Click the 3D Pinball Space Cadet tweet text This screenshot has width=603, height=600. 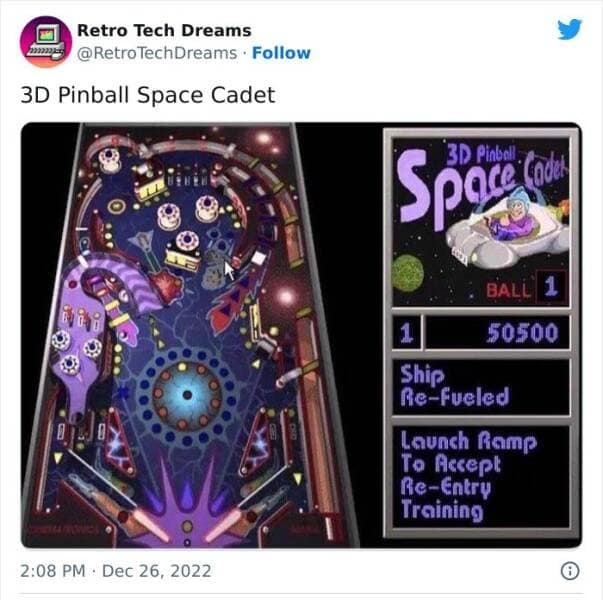point(148,95)
